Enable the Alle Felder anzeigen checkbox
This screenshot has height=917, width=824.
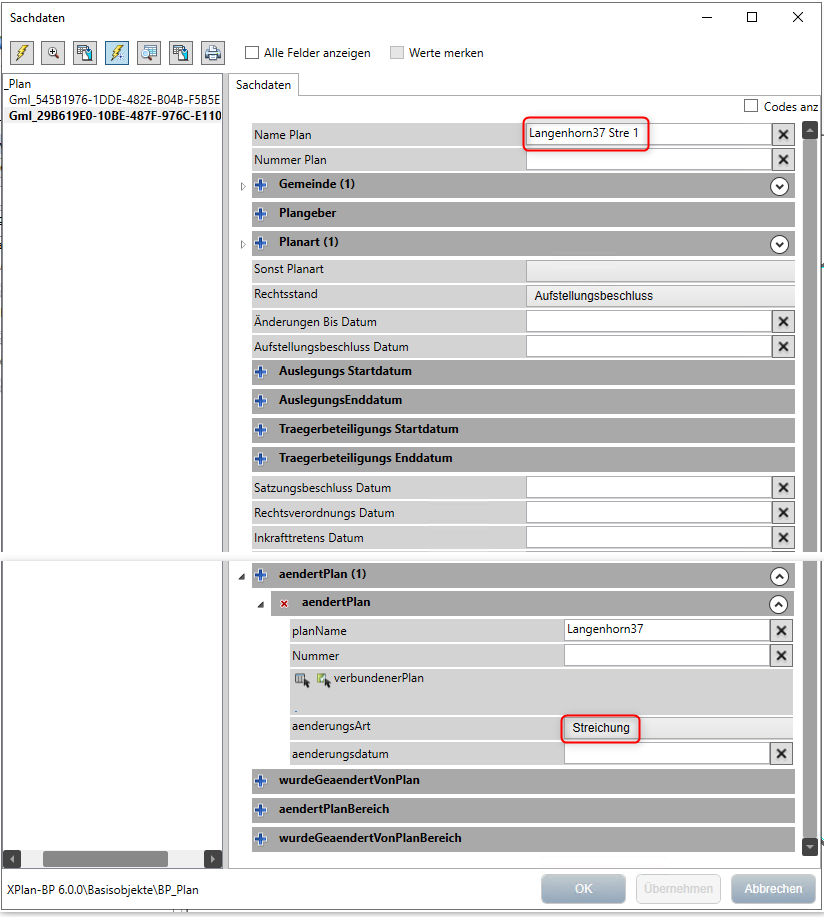coord(253,53)
